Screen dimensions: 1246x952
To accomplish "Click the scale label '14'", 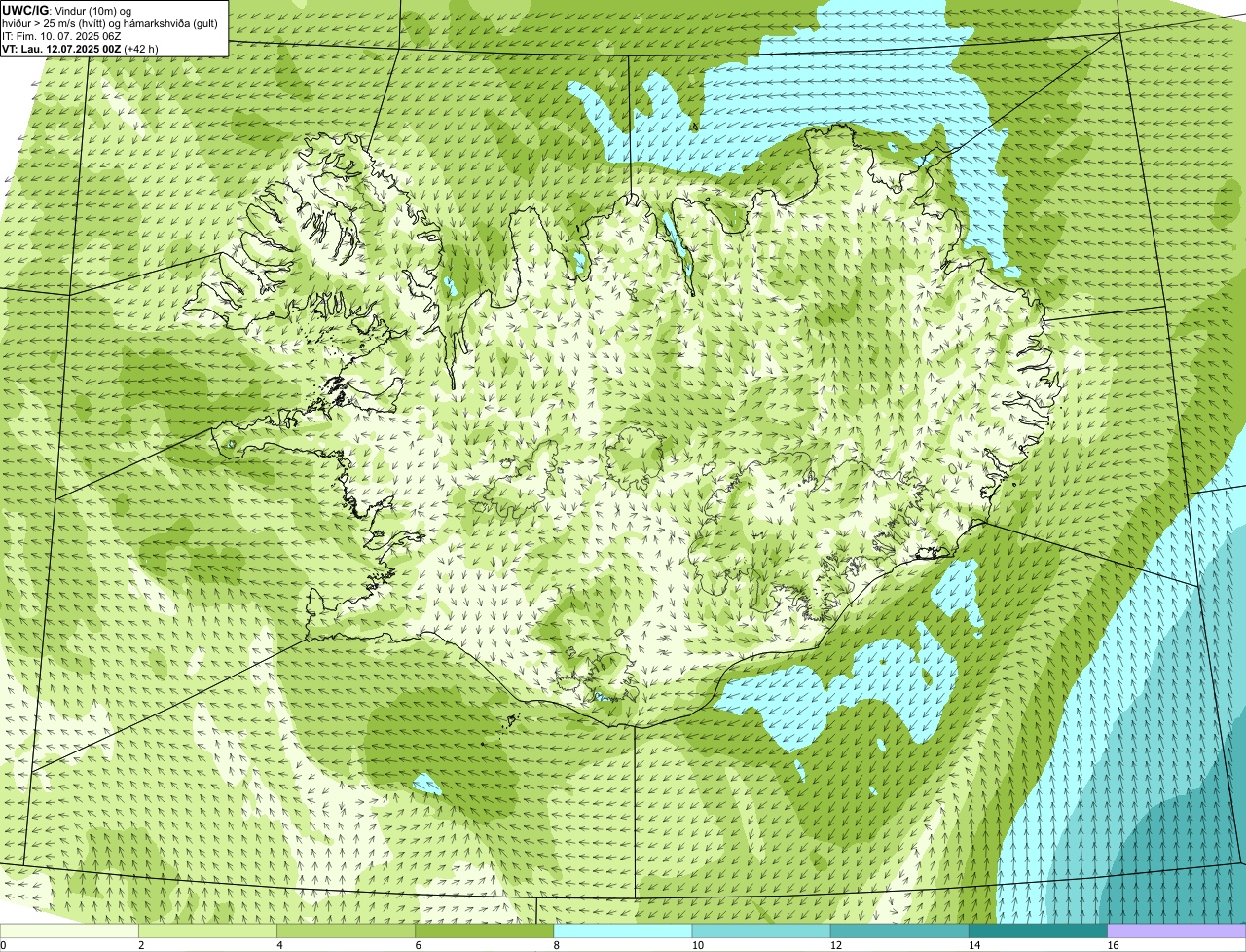I will pyautogui.click(x=974, y=945).
